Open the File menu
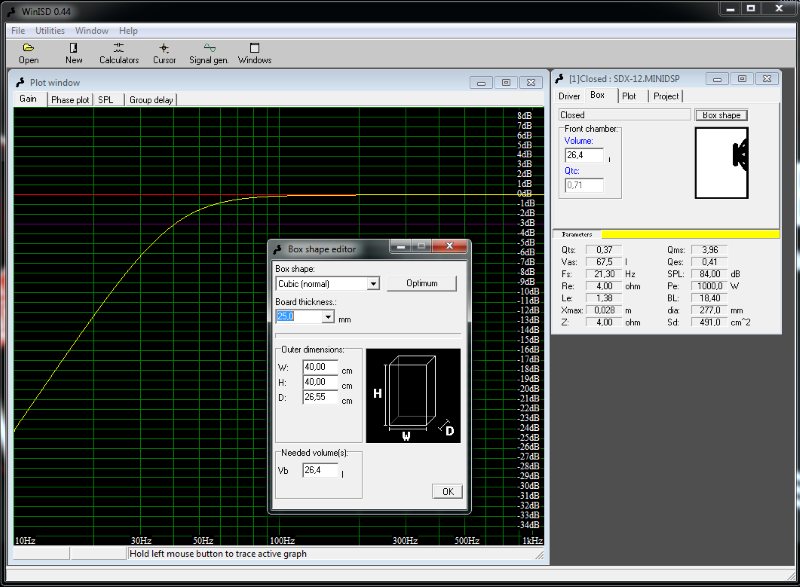This screenshot has width=800, height=587. click(18, 31)
